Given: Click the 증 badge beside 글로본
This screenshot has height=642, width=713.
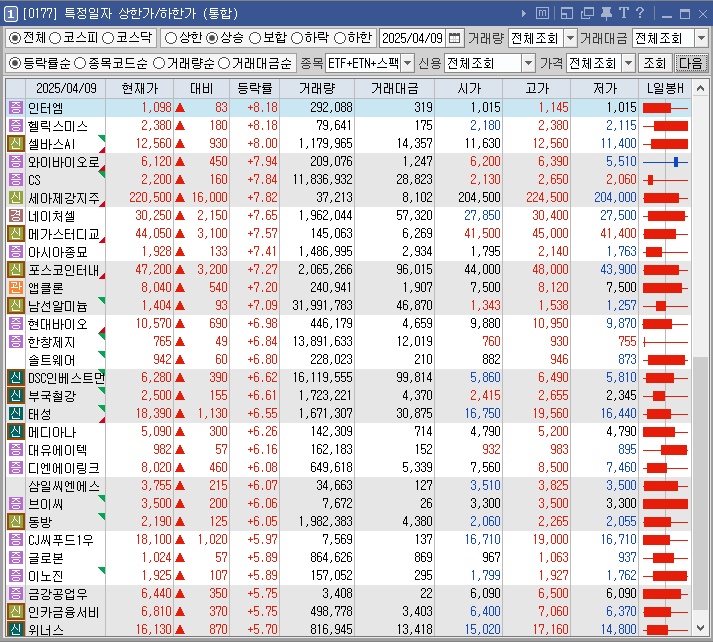Looking at the screenshot, I should 15,557.
